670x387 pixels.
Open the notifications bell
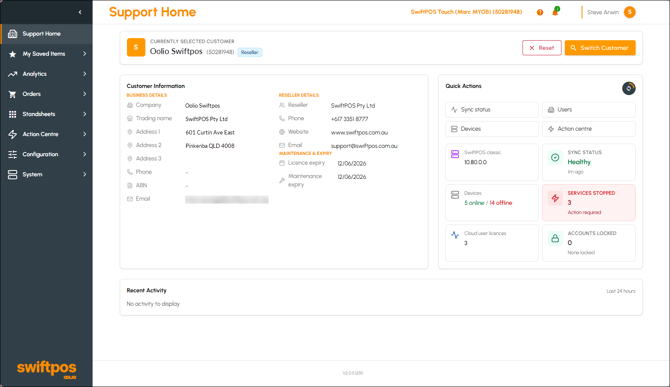click(555, 12)
